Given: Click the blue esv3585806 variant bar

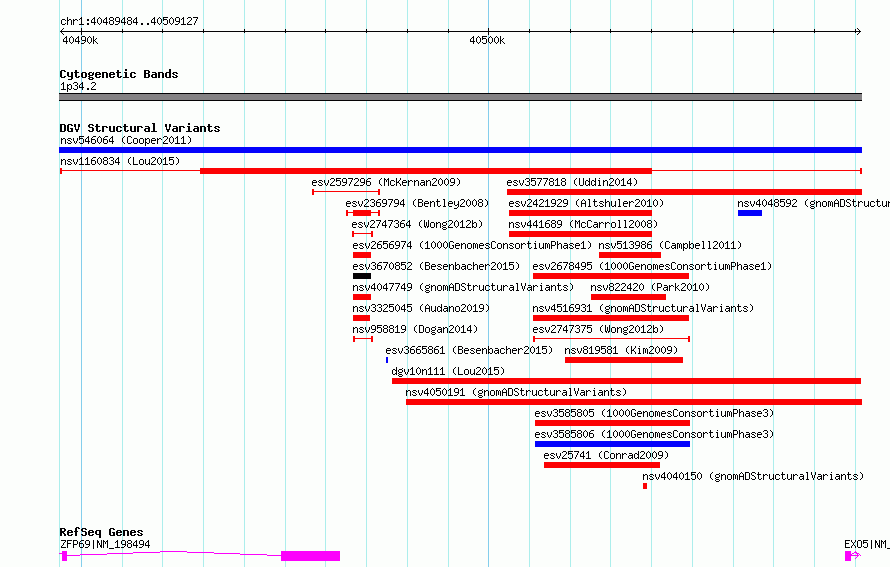Looking at the screenshot, I should pos(612,444).
